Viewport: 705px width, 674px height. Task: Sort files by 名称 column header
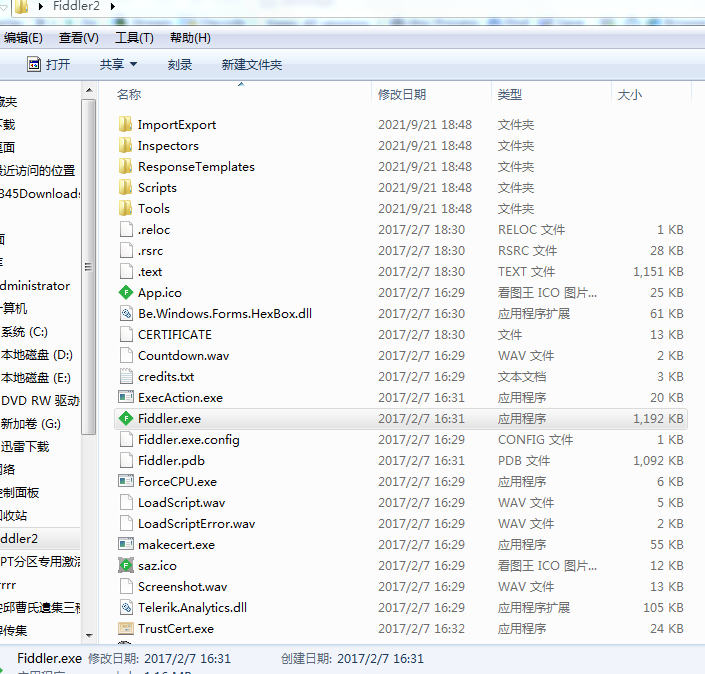129,94
